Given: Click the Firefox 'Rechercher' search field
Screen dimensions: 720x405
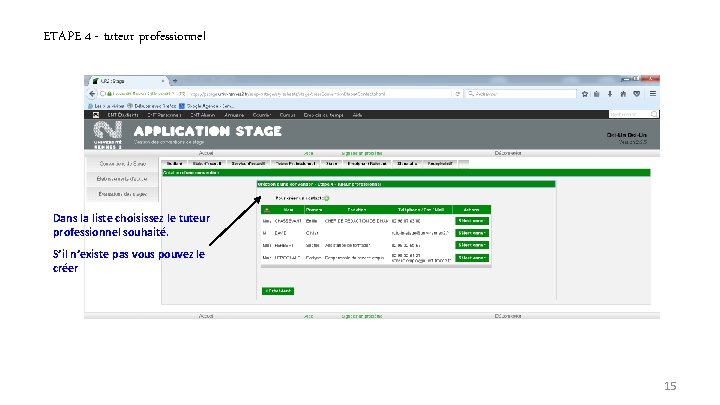Looking at the screenshot, I should [520, 94].
